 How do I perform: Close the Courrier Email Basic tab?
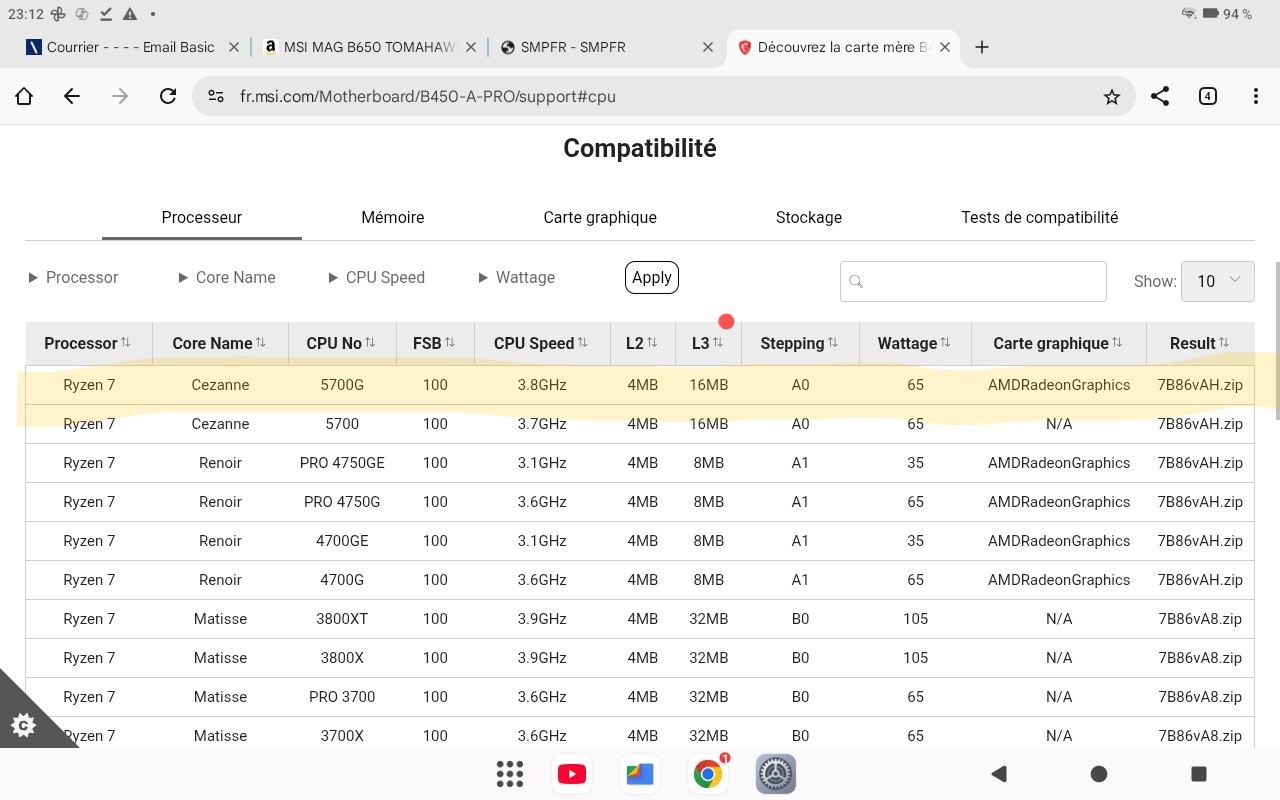pyautogui.click(x=234, y=47)
